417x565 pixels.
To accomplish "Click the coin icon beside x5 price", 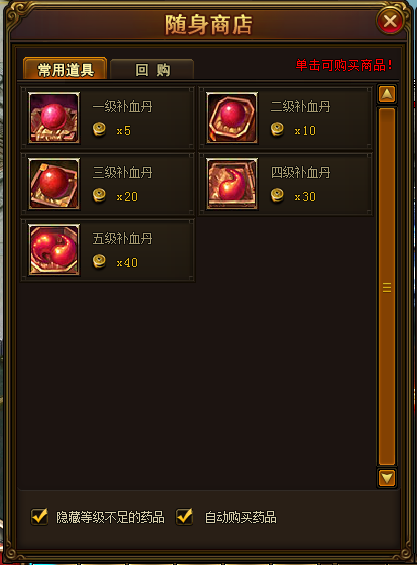I will pos(99,130).
